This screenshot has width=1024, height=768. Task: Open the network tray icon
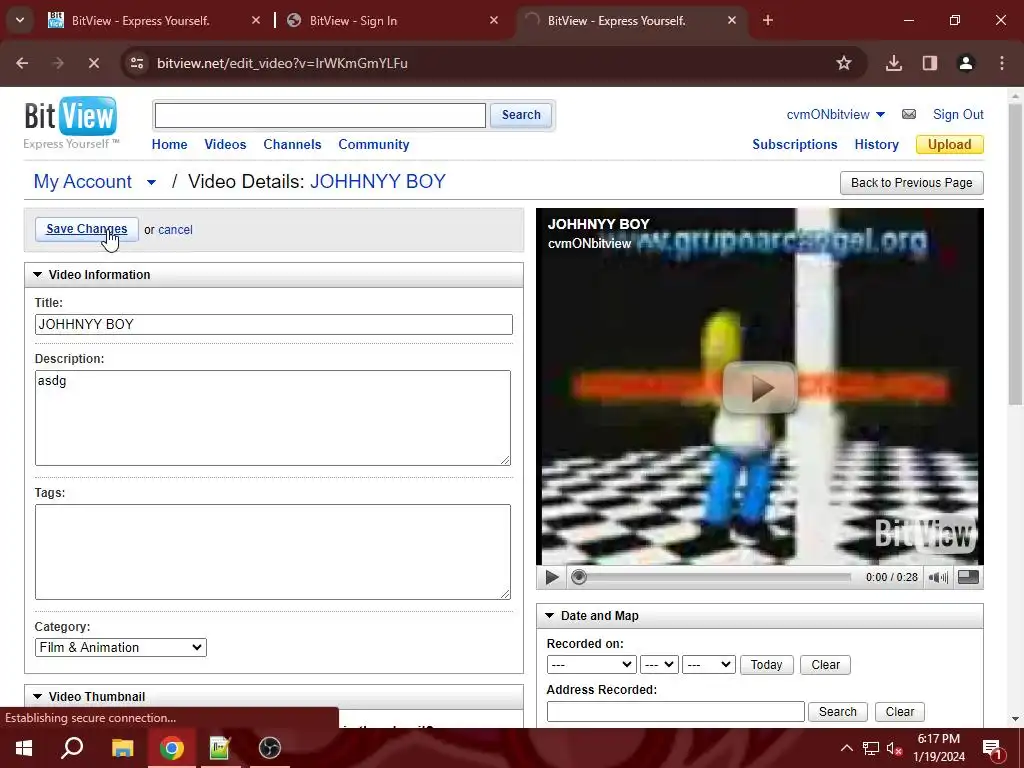pyautogui.click(x=871, y=748)
